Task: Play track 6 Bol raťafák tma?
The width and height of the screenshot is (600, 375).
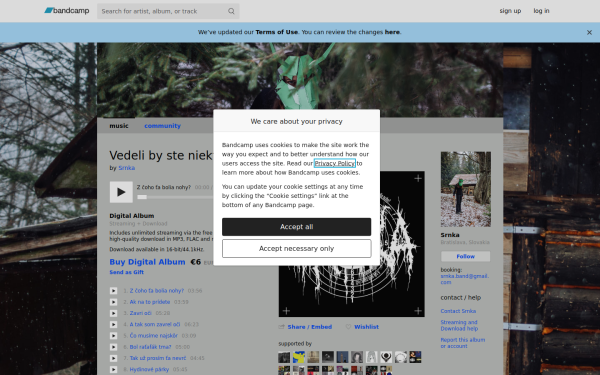Action: 113,347
